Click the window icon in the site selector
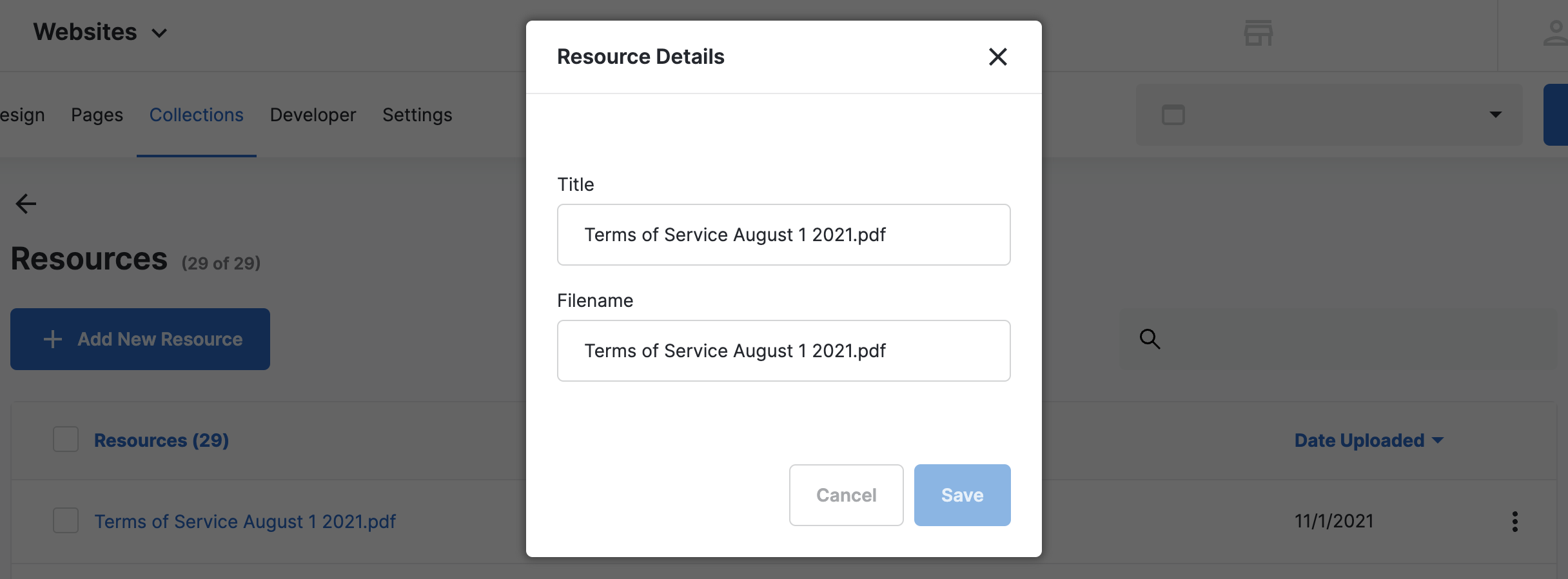 (1173, 115)
